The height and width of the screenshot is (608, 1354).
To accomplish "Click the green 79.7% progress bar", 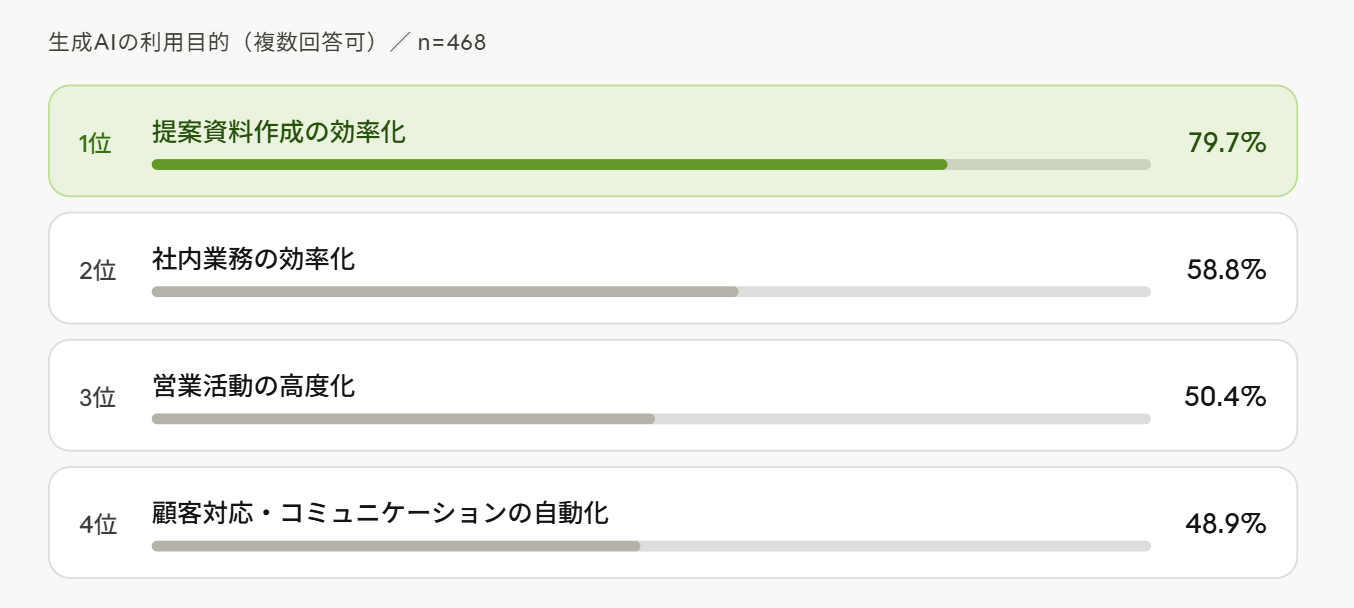I will (x=549, y=165).
